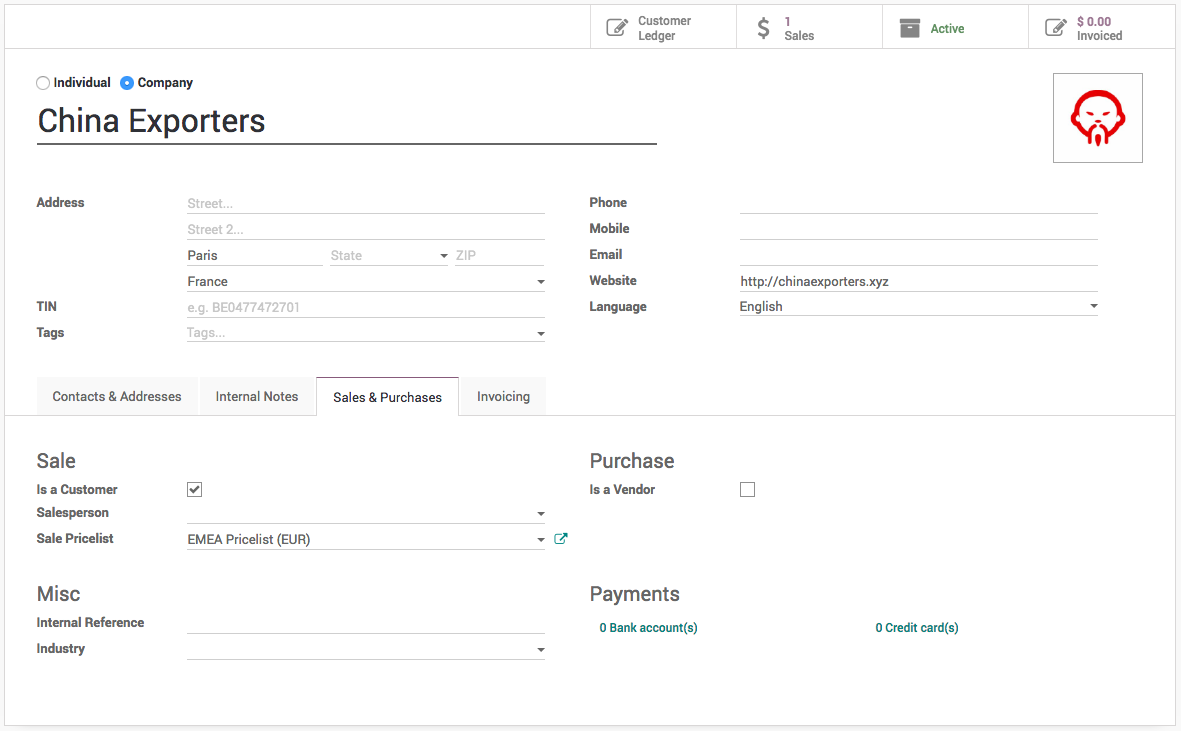Click the dollar sign Sales icon
The height and width of the screenshot is (731, 1181).
click(764, 28)
